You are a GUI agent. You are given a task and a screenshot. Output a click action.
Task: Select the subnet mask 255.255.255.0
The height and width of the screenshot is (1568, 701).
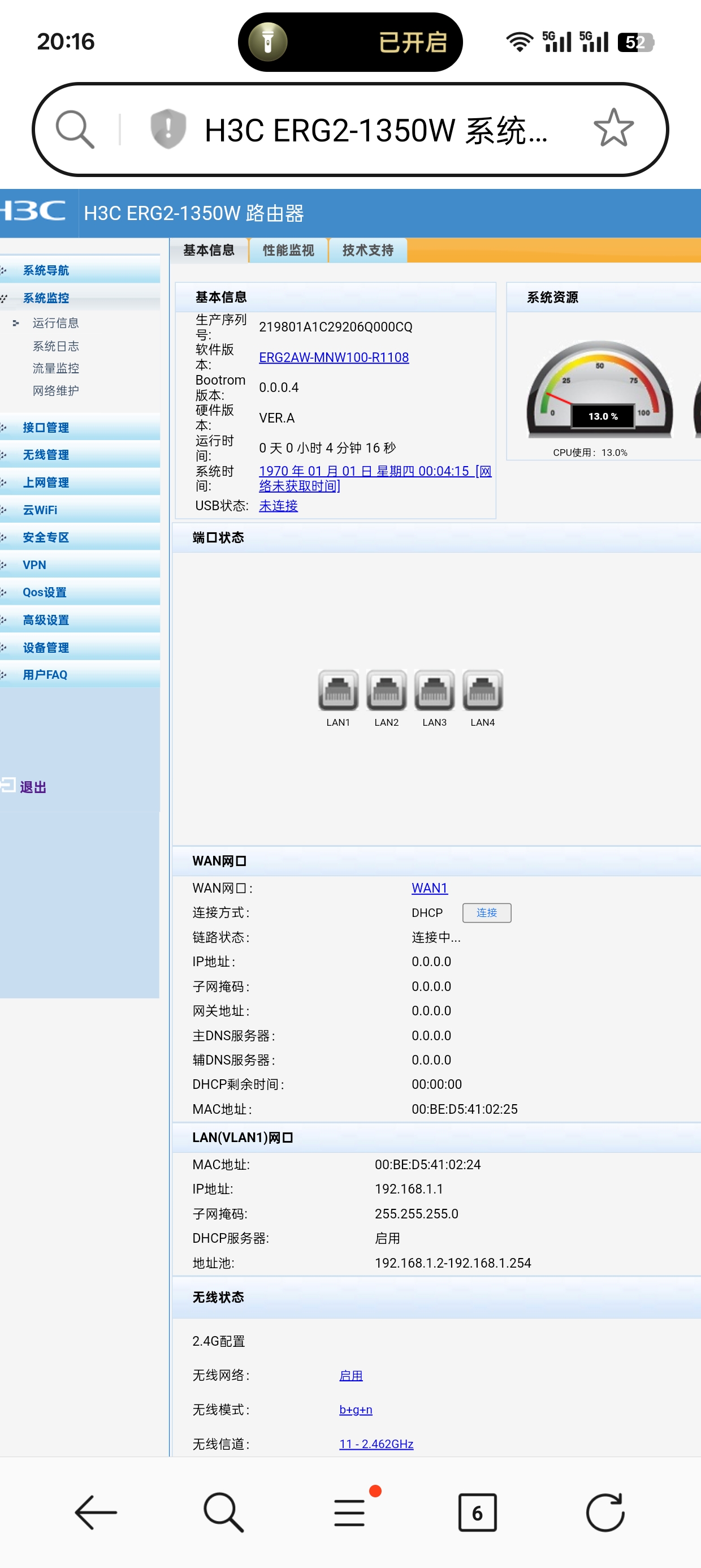(416, 1213)
